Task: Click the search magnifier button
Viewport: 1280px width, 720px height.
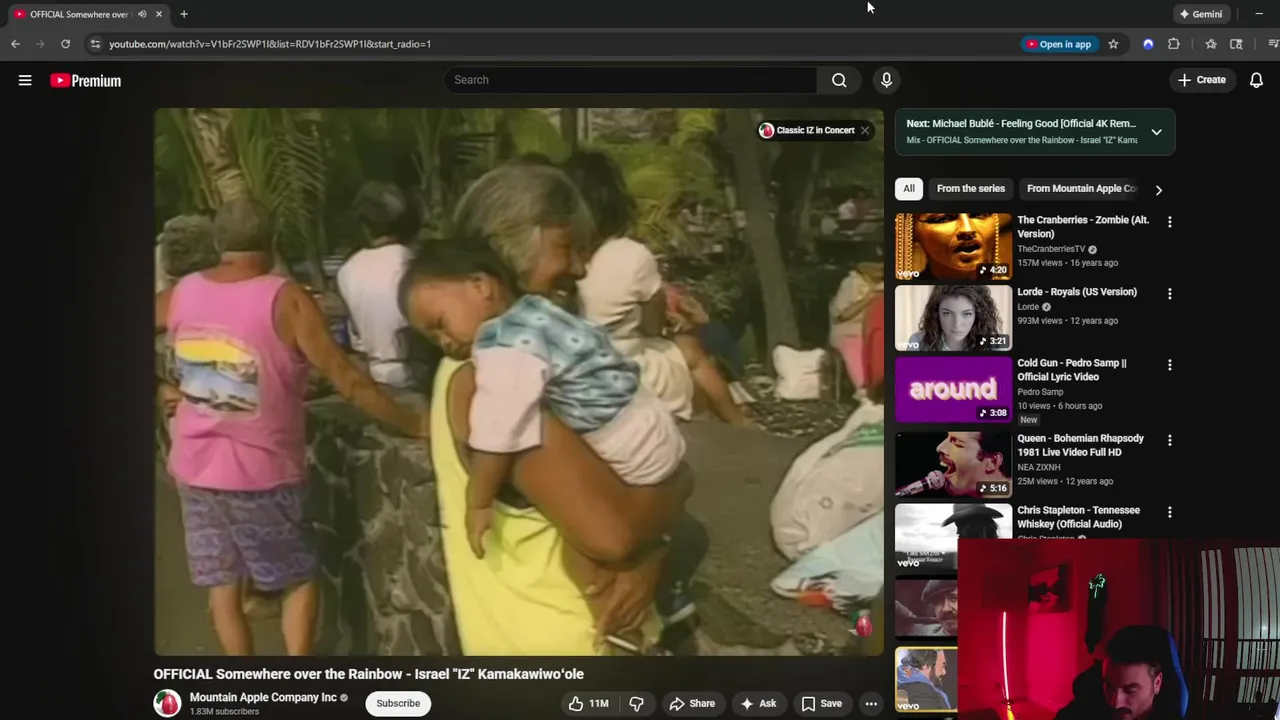Action: [x=839, y=80]
